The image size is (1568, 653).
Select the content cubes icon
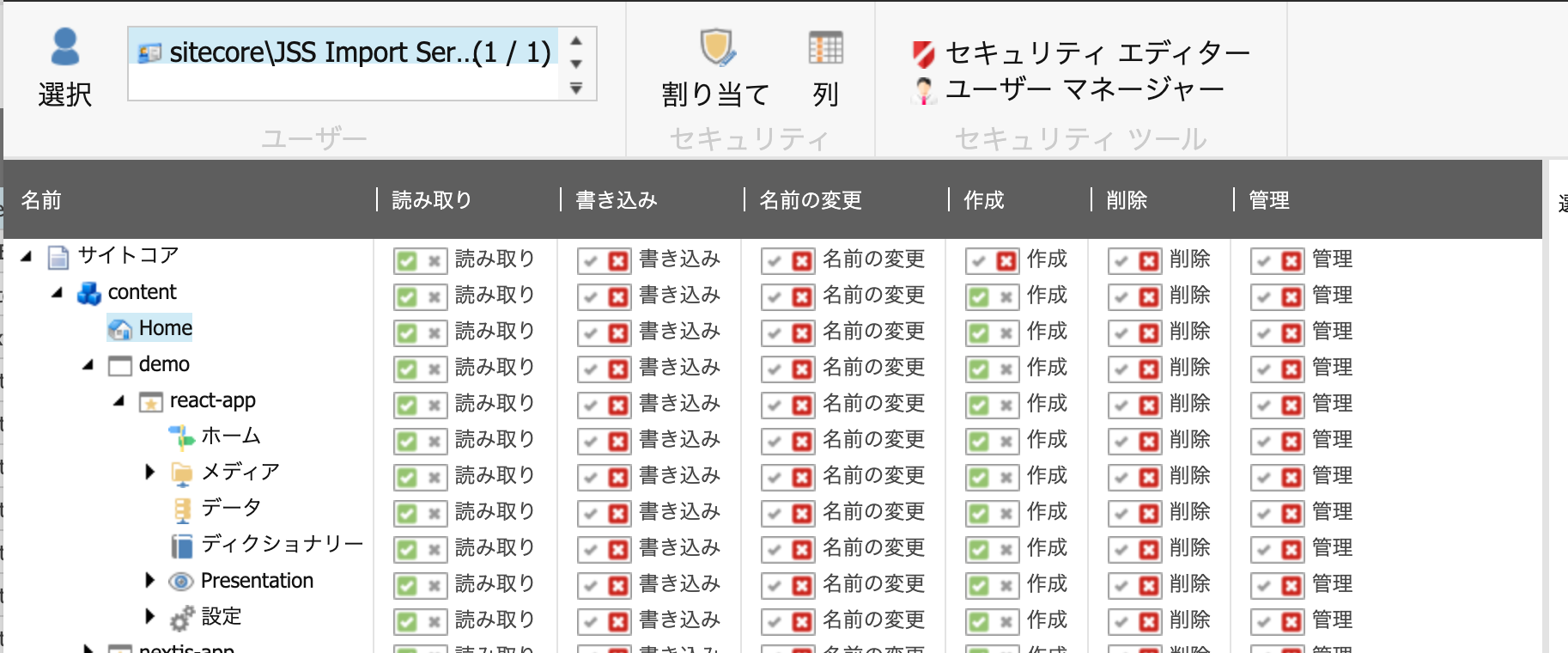pos(89,293)
